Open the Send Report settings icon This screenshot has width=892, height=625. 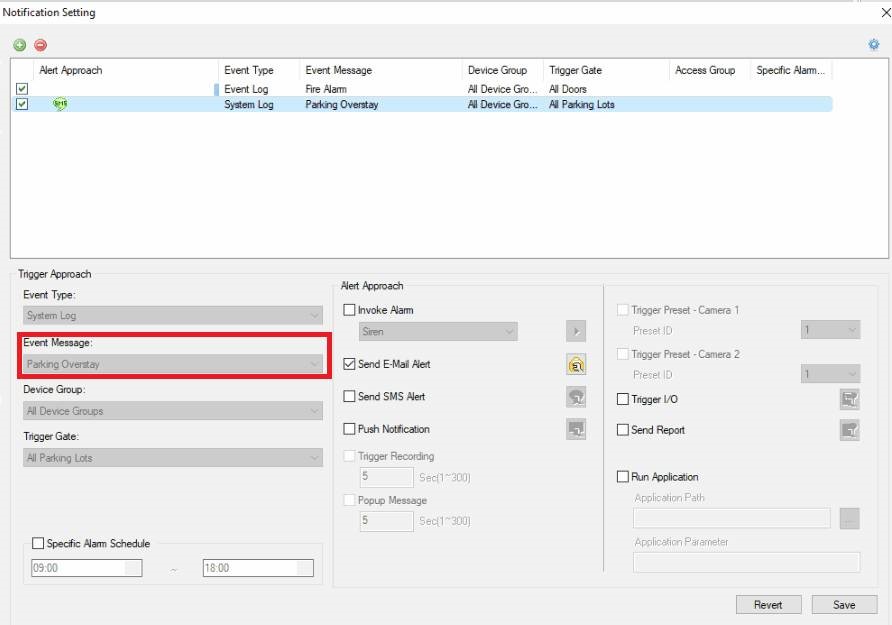(849, 430)
